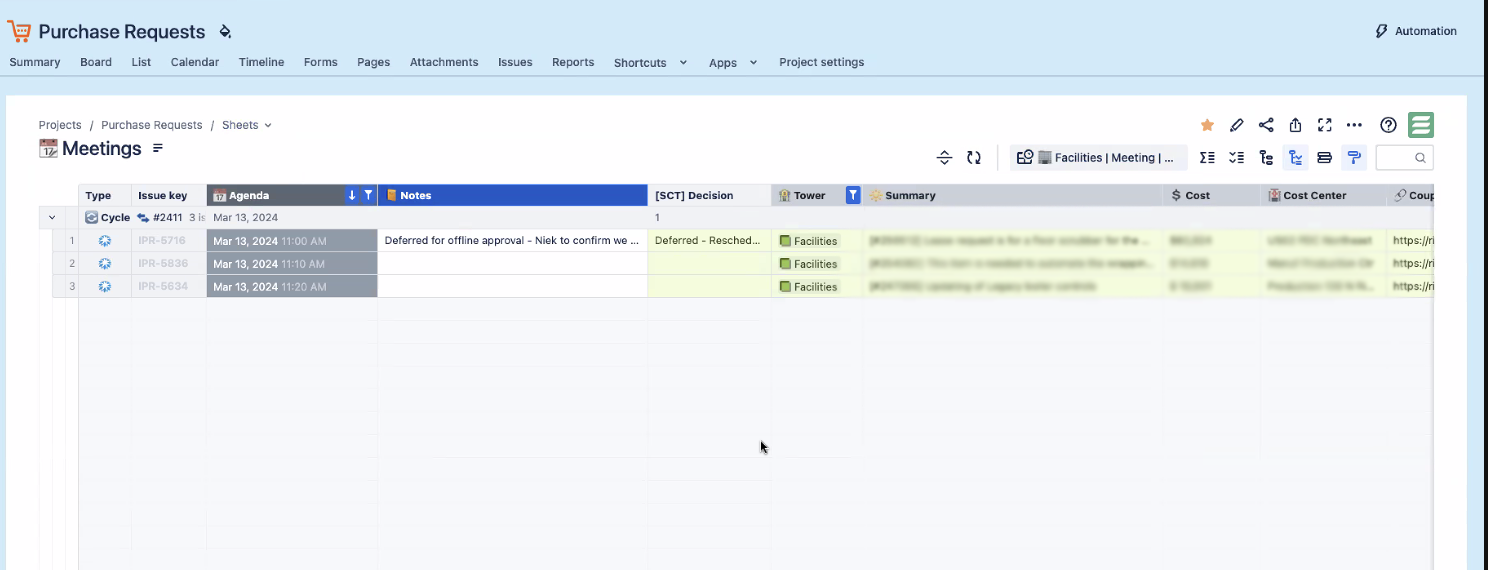Select the Notes column header
1488x570 pixels.
click(512, 195)
